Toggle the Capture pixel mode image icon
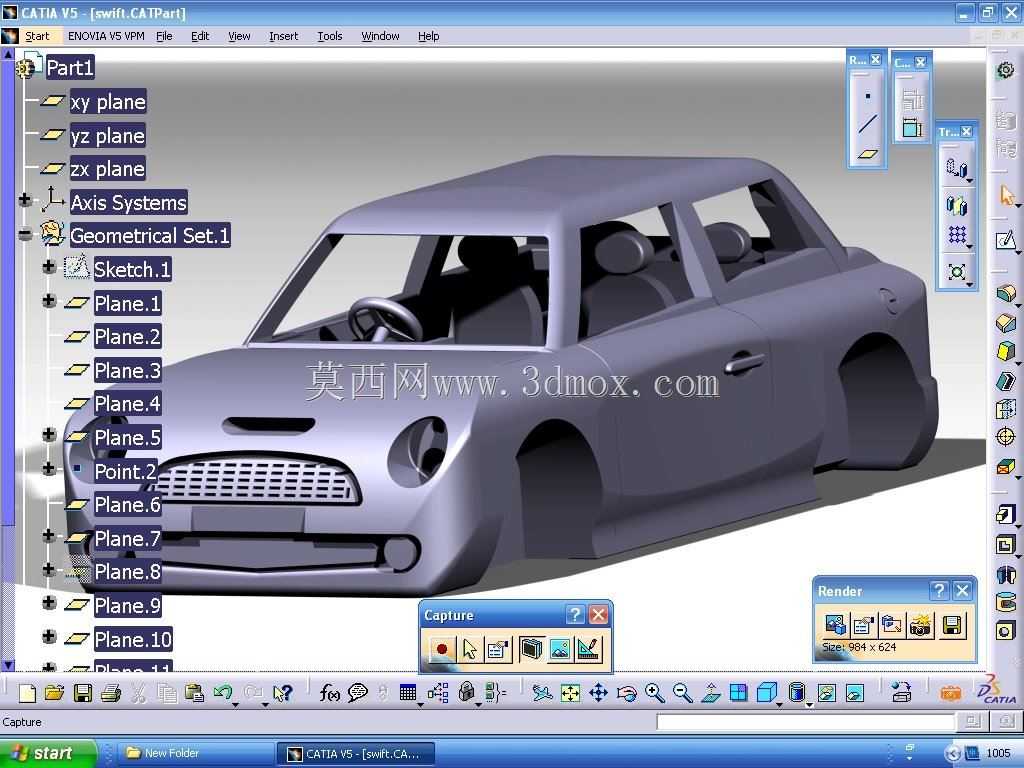 [560, 649]
